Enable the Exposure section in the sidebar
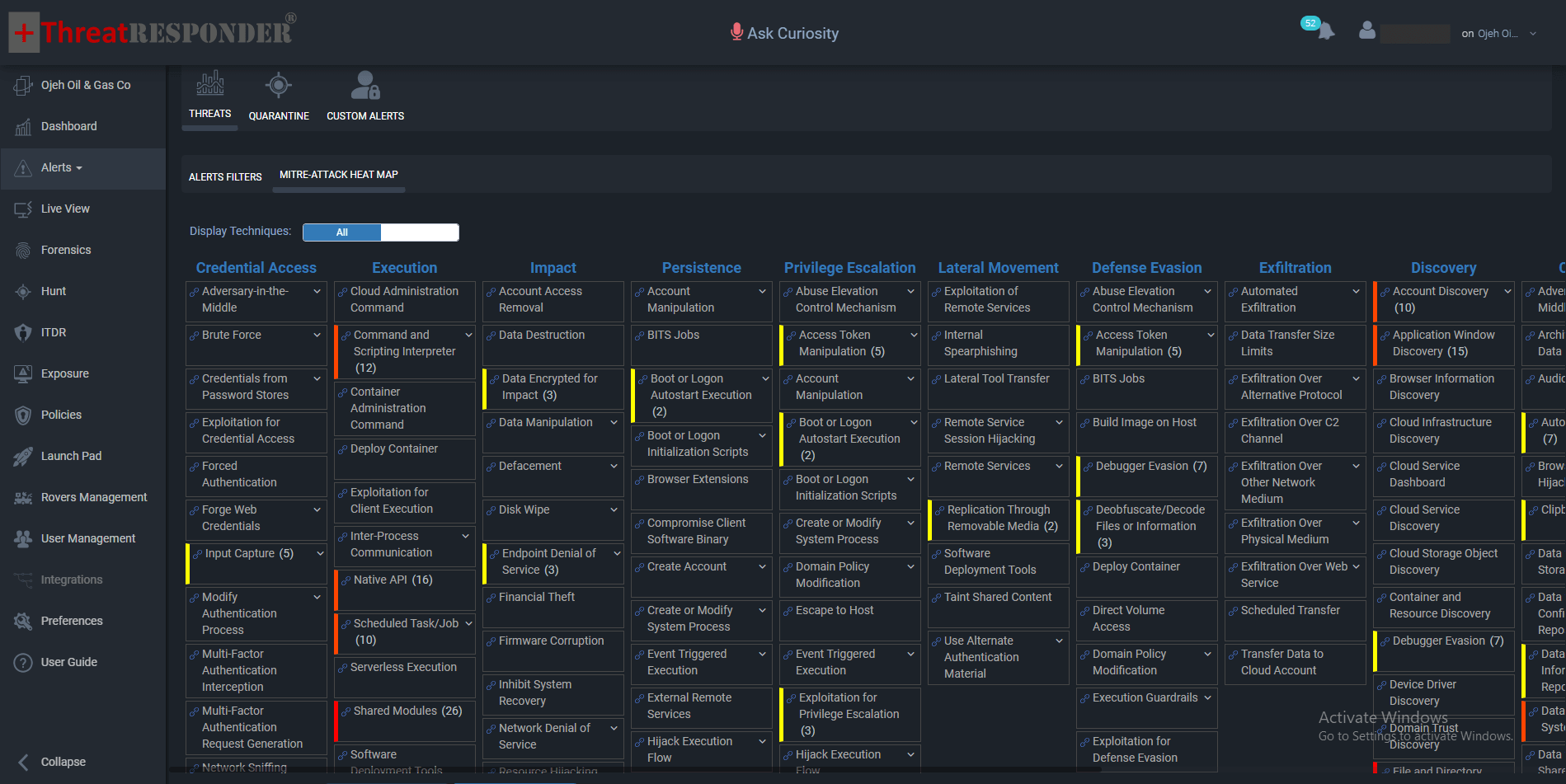 pos(65,373)
